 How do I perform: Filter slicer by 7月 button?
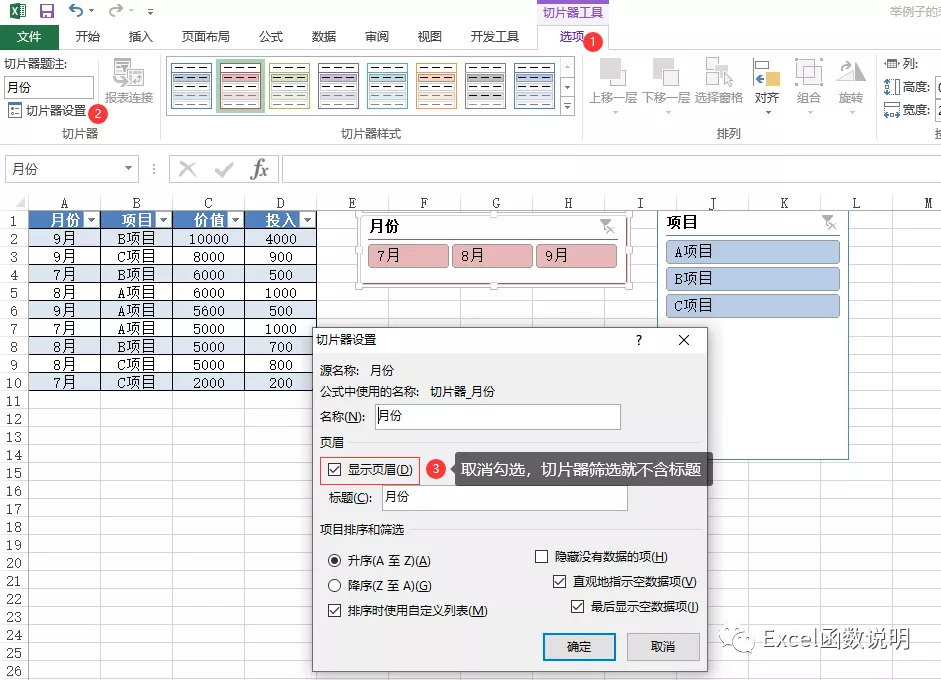coord(408,256)
